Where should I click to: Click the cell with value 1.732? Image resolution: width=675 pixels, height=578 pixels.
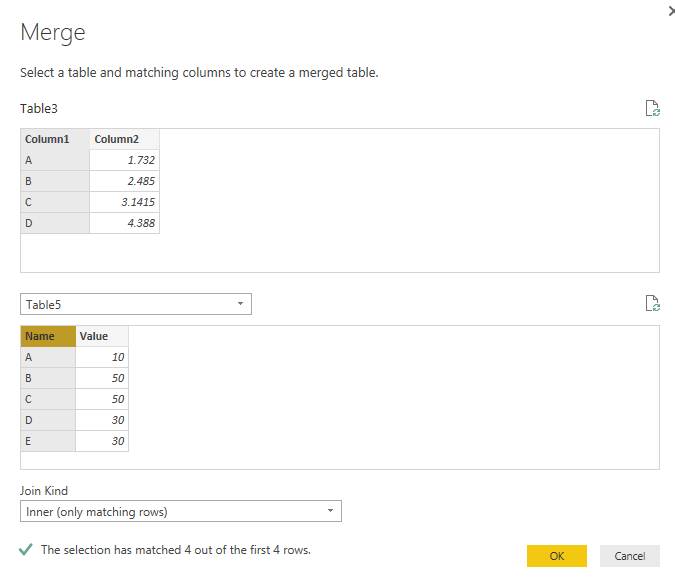point(124,160)
